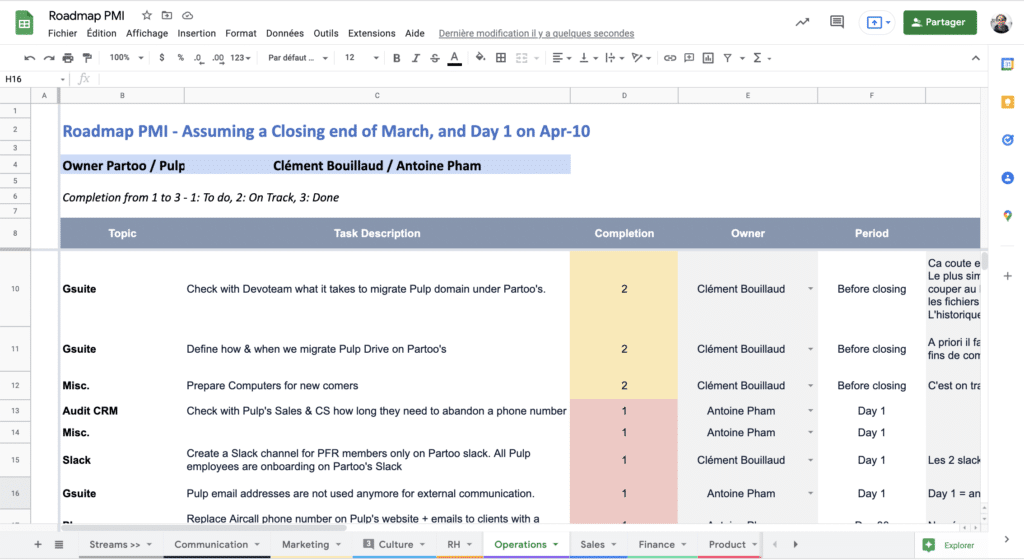Open the functions sigma menu
The height and width of the screenshot is (560, 1024).
pyautogui.click(x=761, y=58)
